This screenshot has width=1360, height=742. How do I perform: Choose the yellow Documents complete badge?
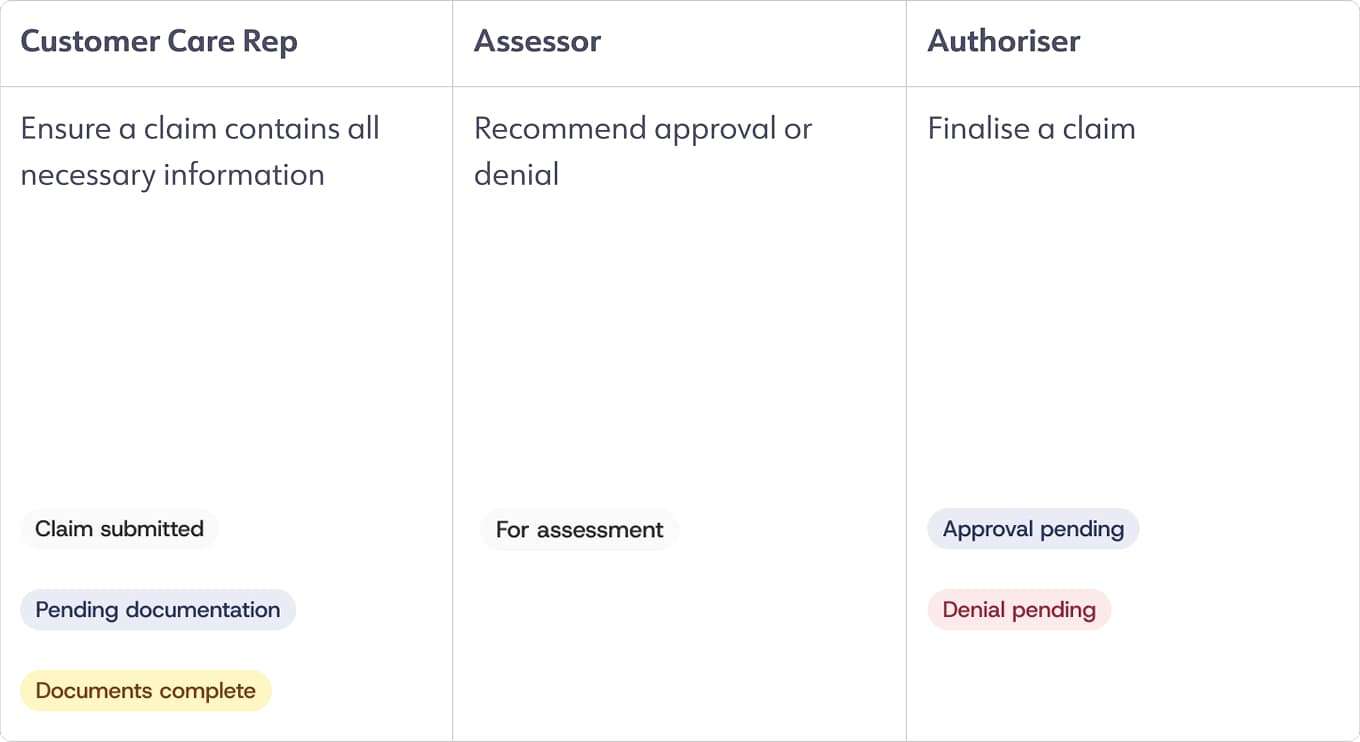coord(146,691)
